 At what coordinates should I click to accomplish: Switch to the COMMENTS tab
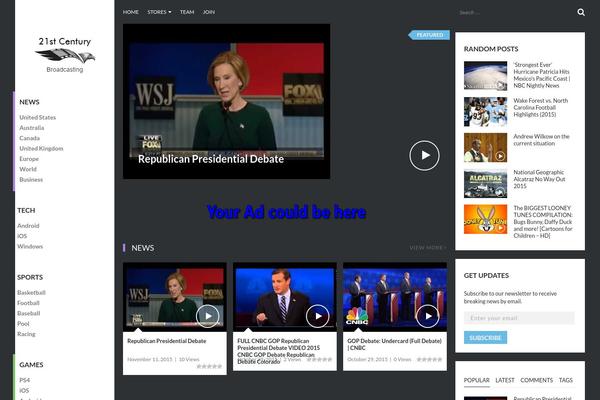pos(536,380)
